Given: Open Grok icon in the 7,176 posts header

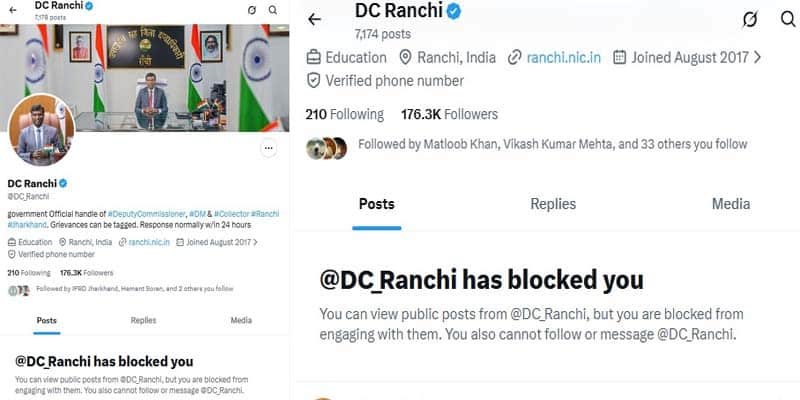Looking at the screenshot, I should (x=252, y=10).
